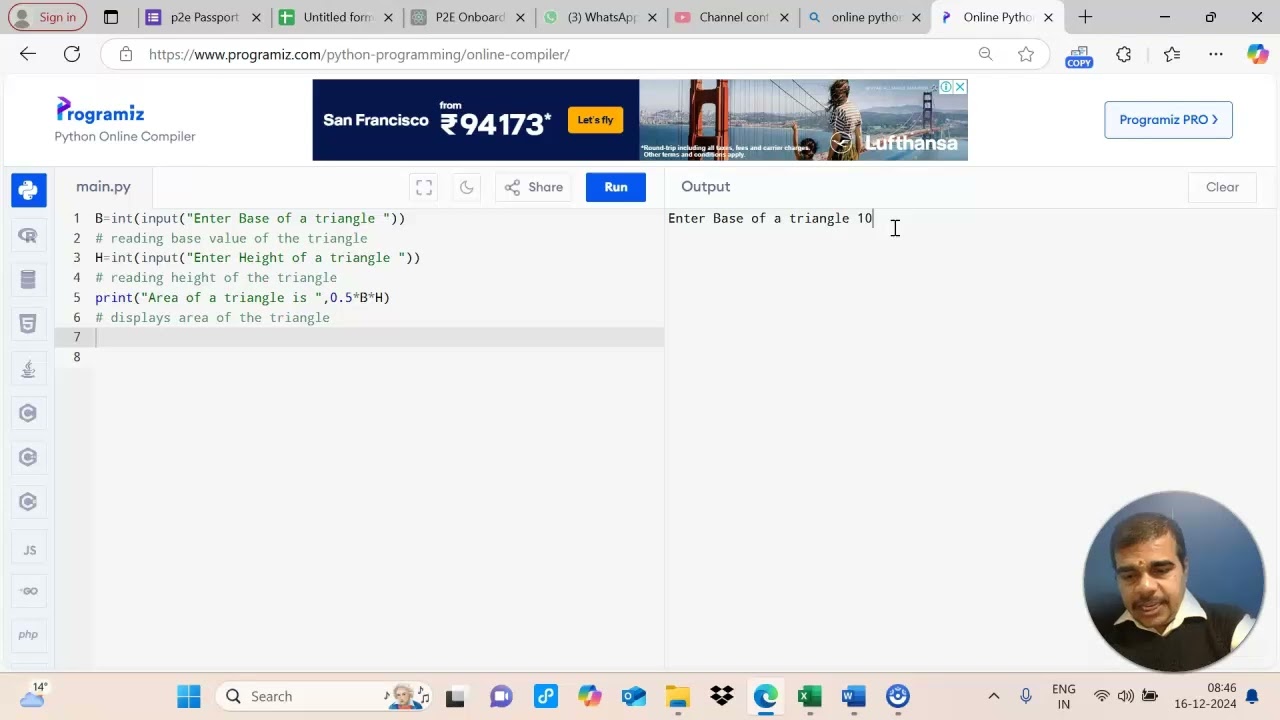
Task: Open the GO language compiler icon
Action: pyautogui.click(x=28, y=591)
